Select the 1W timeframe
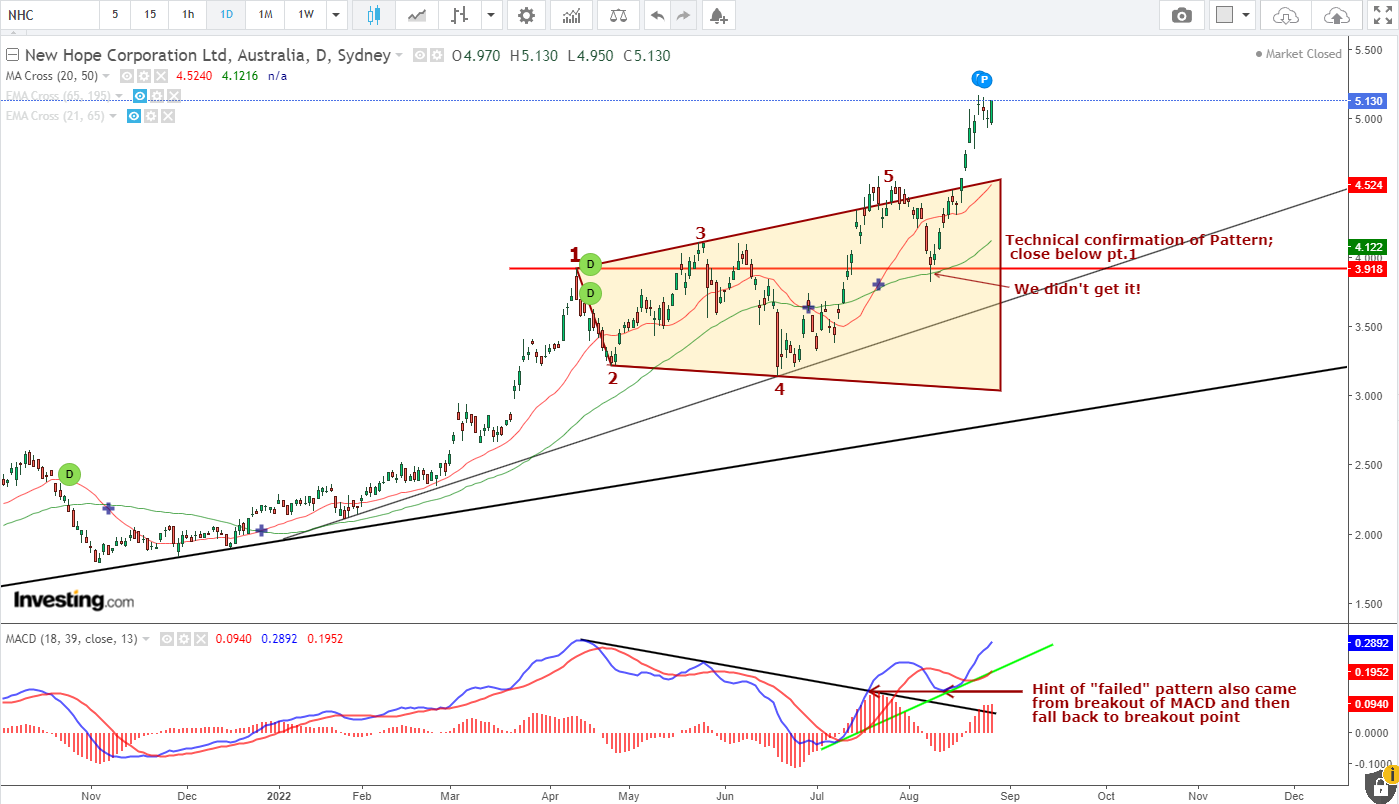This screenshot has width=1399, height=804. click(306, 15)
